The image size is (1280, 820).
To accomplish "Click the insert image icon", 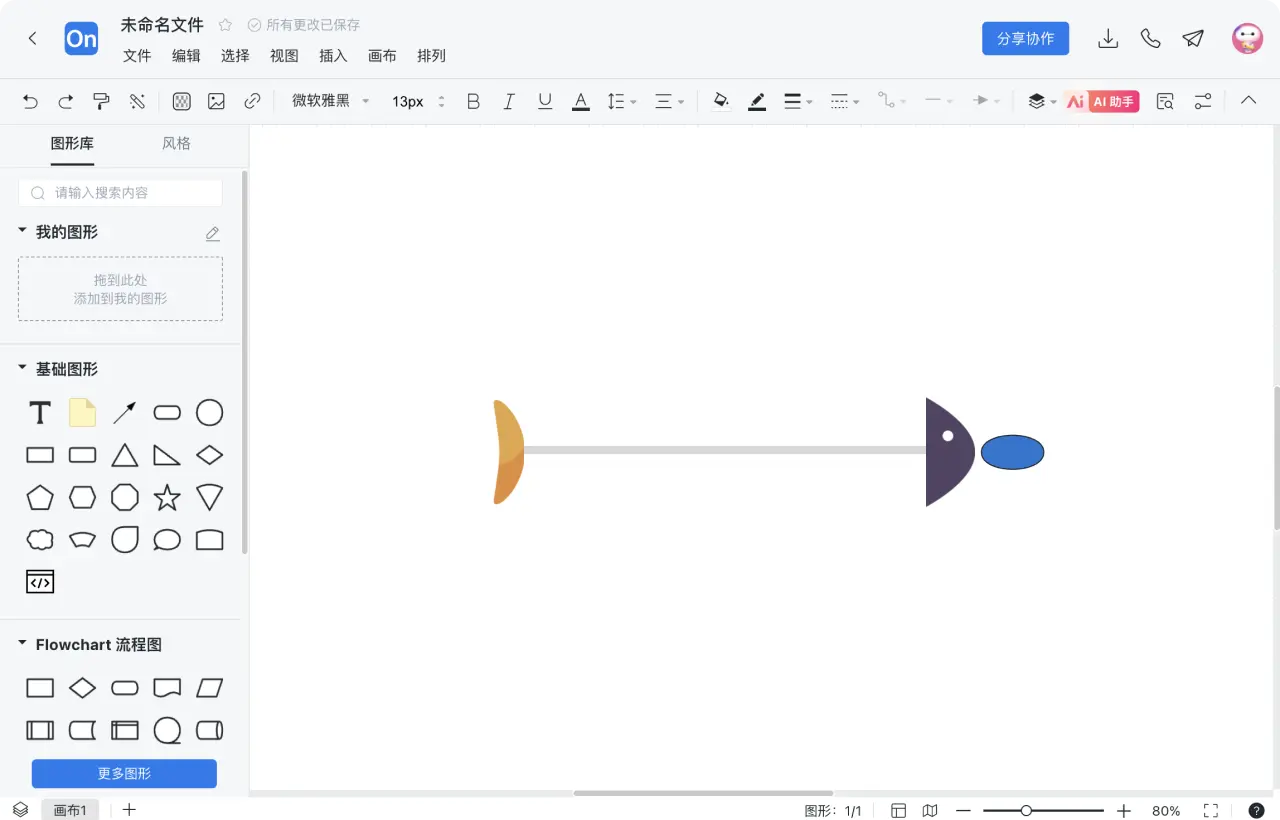I will (x=216, y=101).
